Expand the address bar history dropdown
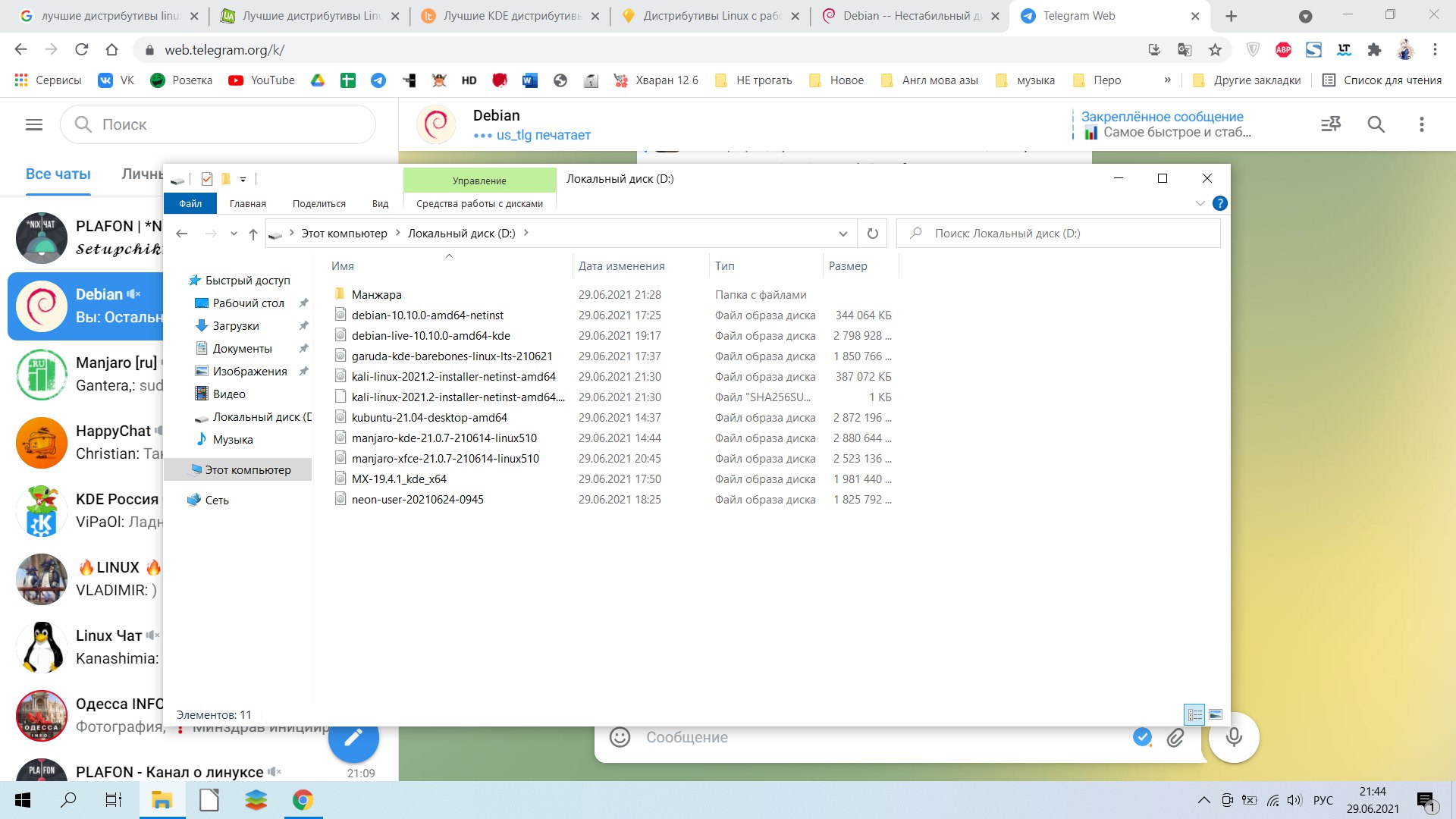 [843, 234]
